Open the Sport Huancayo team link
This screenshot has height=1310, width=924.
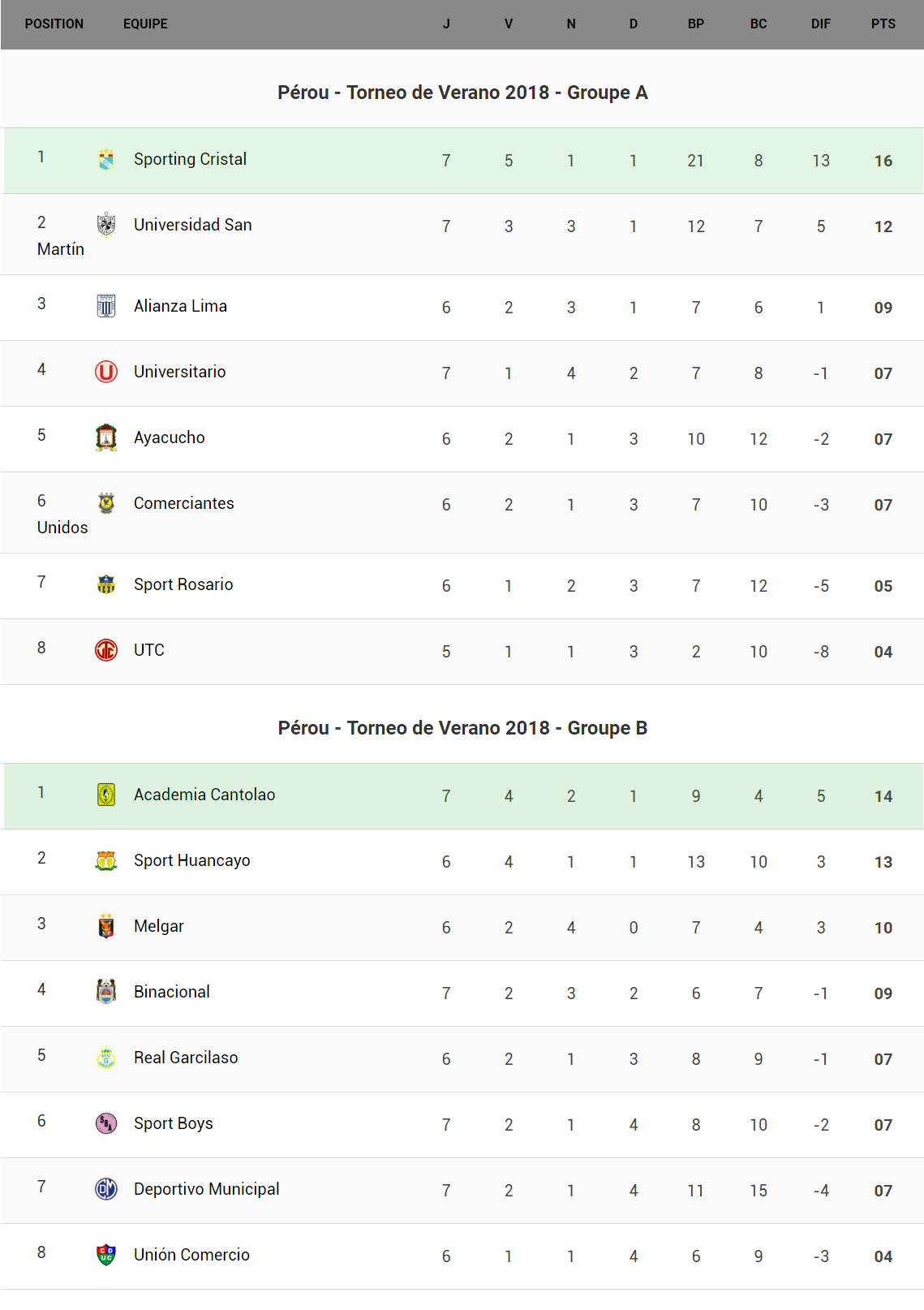pyautogui.click(x=191, y=860)
